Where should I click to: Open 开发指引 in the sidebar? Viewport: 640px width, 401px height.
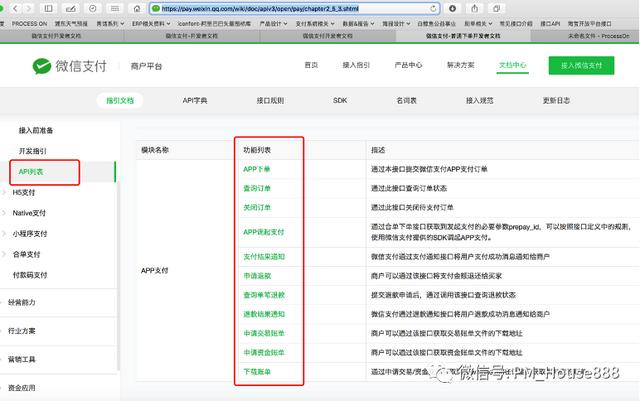coord(33,151)
